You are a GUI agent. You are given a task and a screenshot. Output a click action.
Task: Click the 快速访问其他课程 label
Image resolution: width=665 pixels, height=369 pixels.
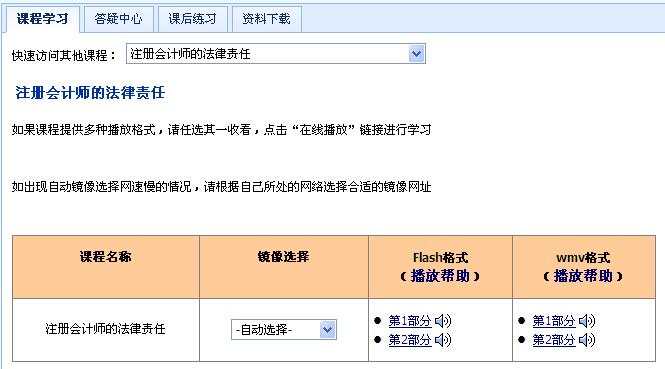point(64,55)
